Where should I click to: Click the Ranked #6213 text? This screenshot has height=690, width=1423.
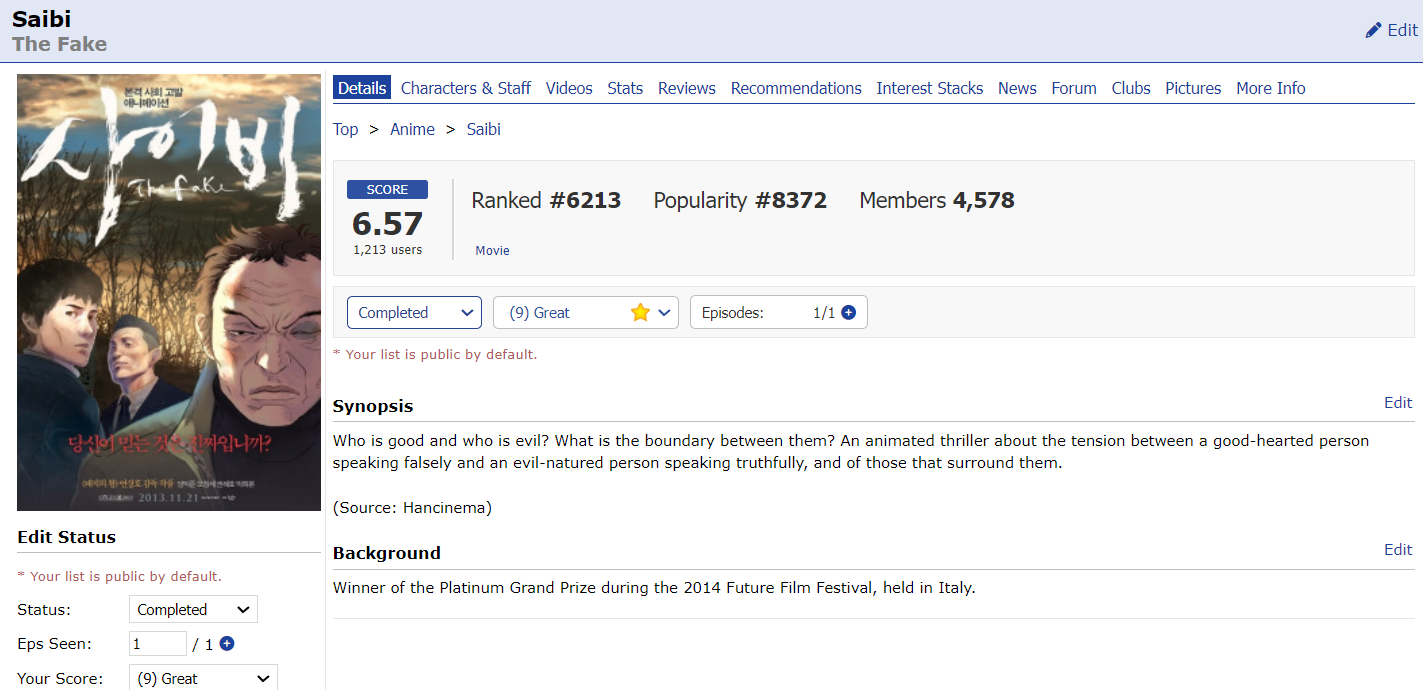click(x=546, y=200)
